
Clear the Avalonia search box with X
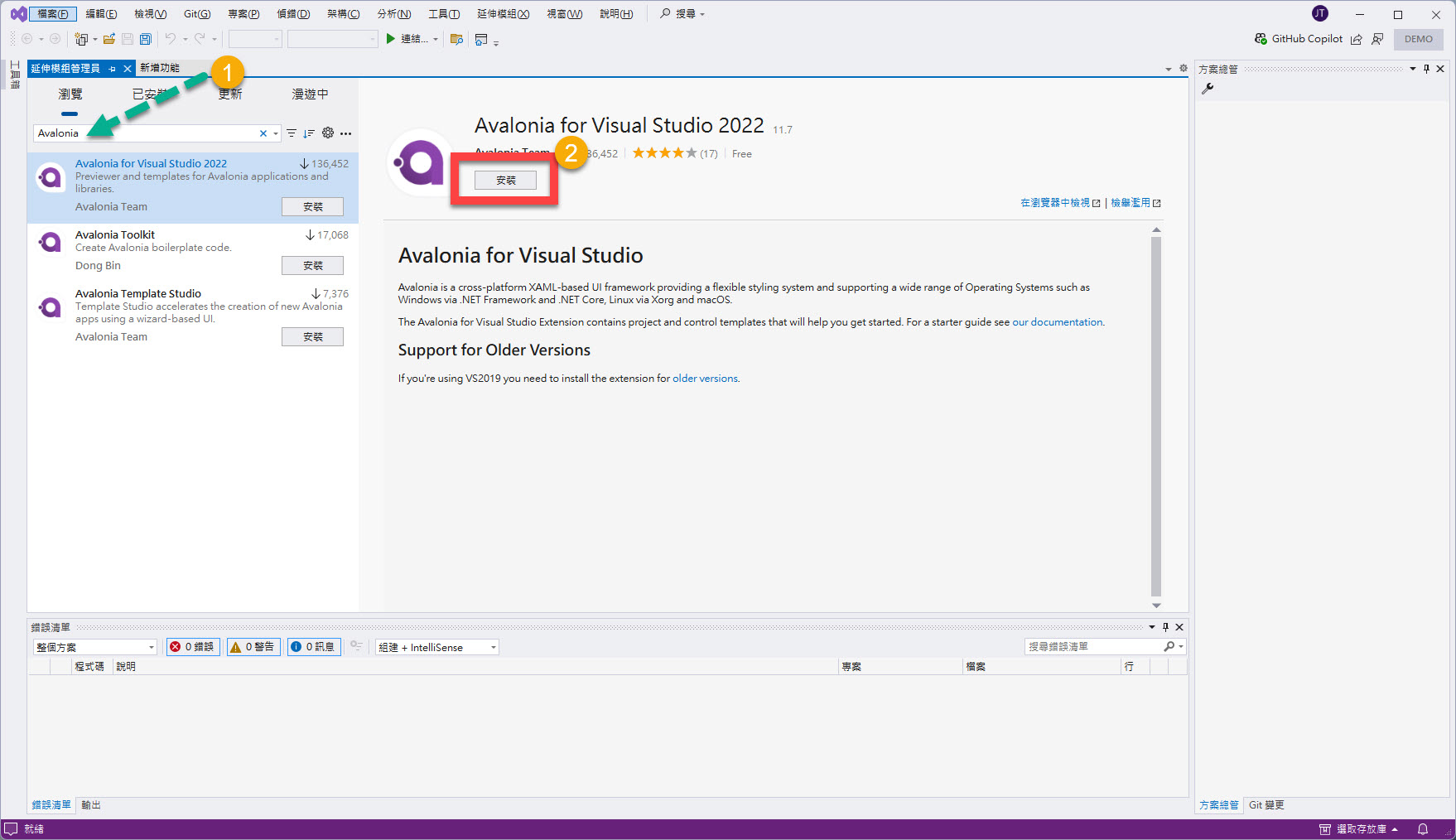(x=263, y=133)
